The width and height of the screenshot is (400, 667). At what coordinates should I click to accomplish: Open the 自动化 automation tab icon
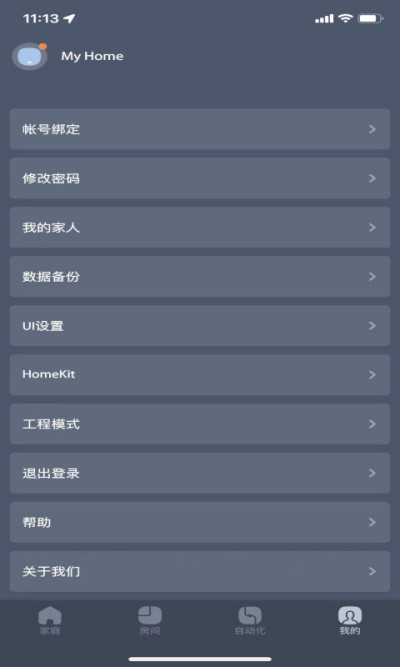point(250,616)
